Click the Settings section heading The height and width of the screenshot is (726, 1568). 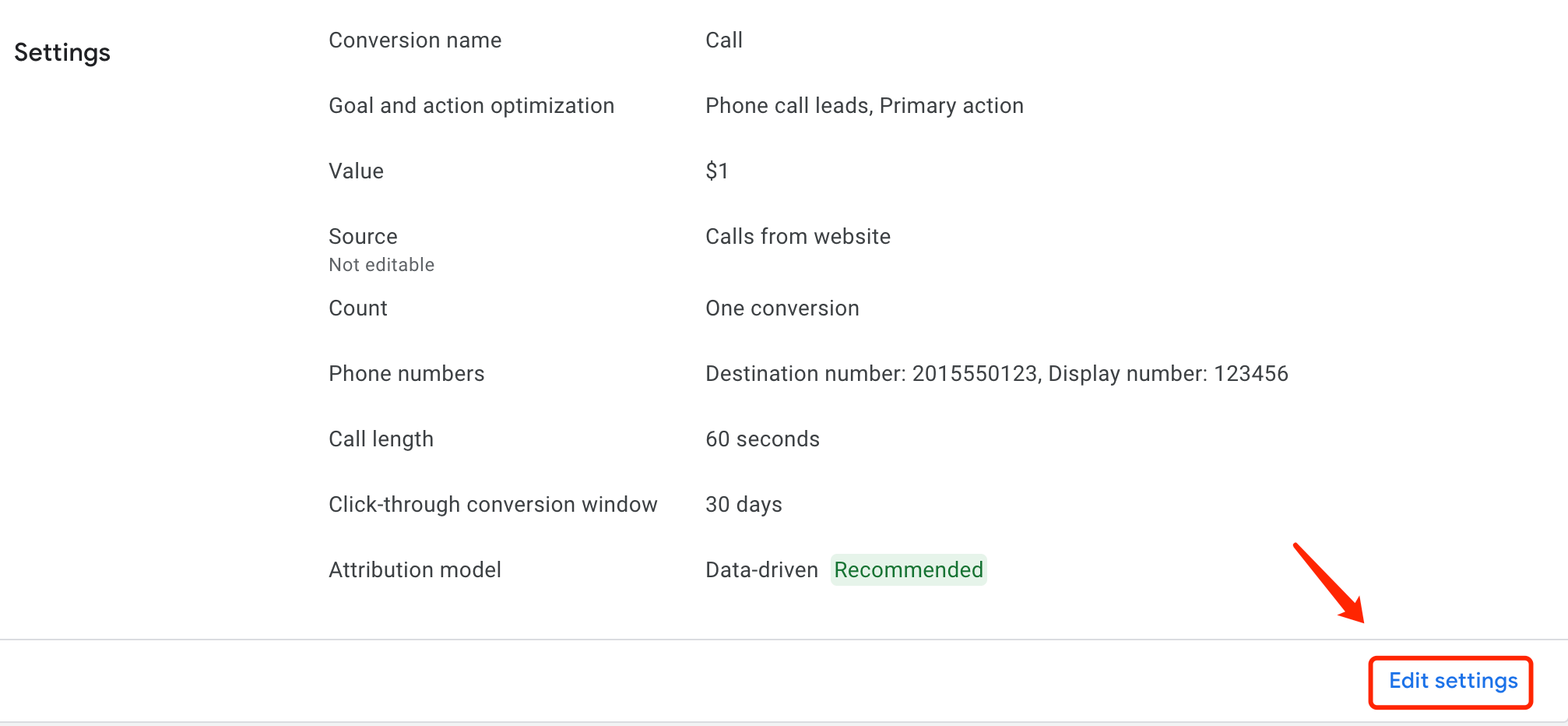click(62, 53)
